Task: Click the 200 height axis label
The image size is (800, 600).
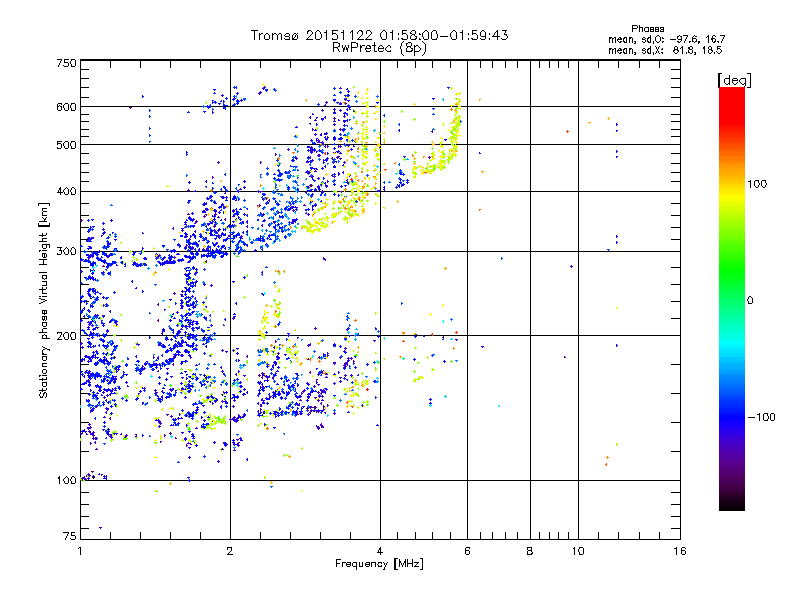Action: pyautogui.click(x=66, y=336)
